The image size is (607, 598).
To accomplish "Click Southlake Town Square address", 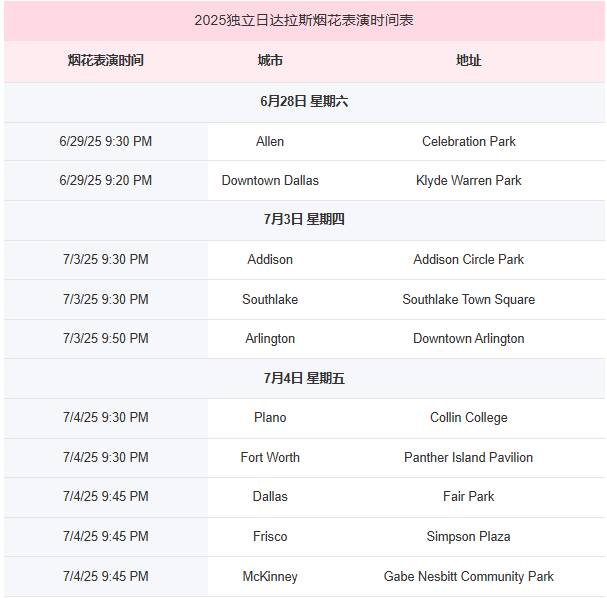I will click(468, 300).
